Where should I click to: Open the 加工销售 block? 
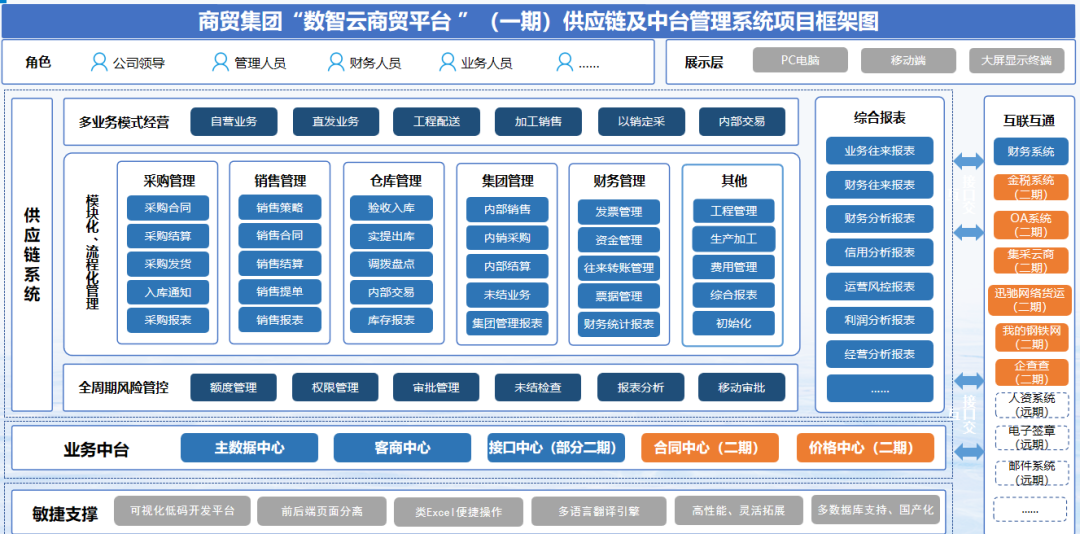pyautogui.click(x=538, y=121)
